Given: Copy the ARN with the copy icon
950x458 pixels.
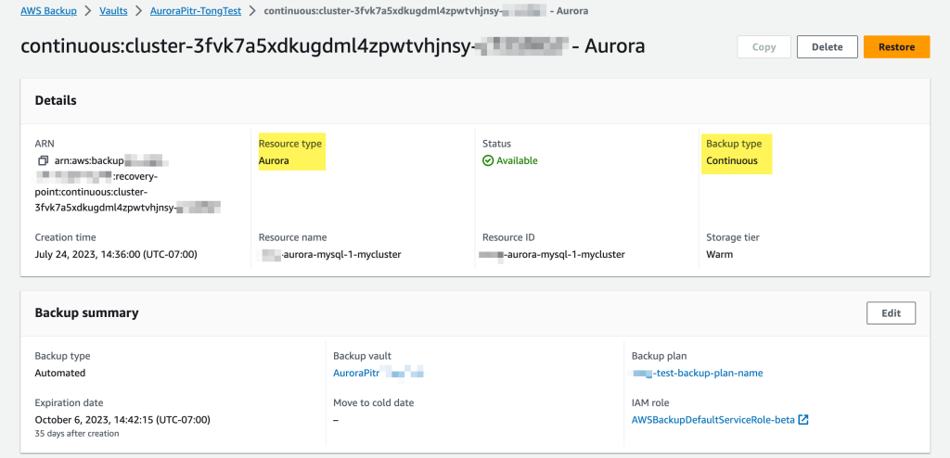Looking at the screenshot, I should pos(43,161).
